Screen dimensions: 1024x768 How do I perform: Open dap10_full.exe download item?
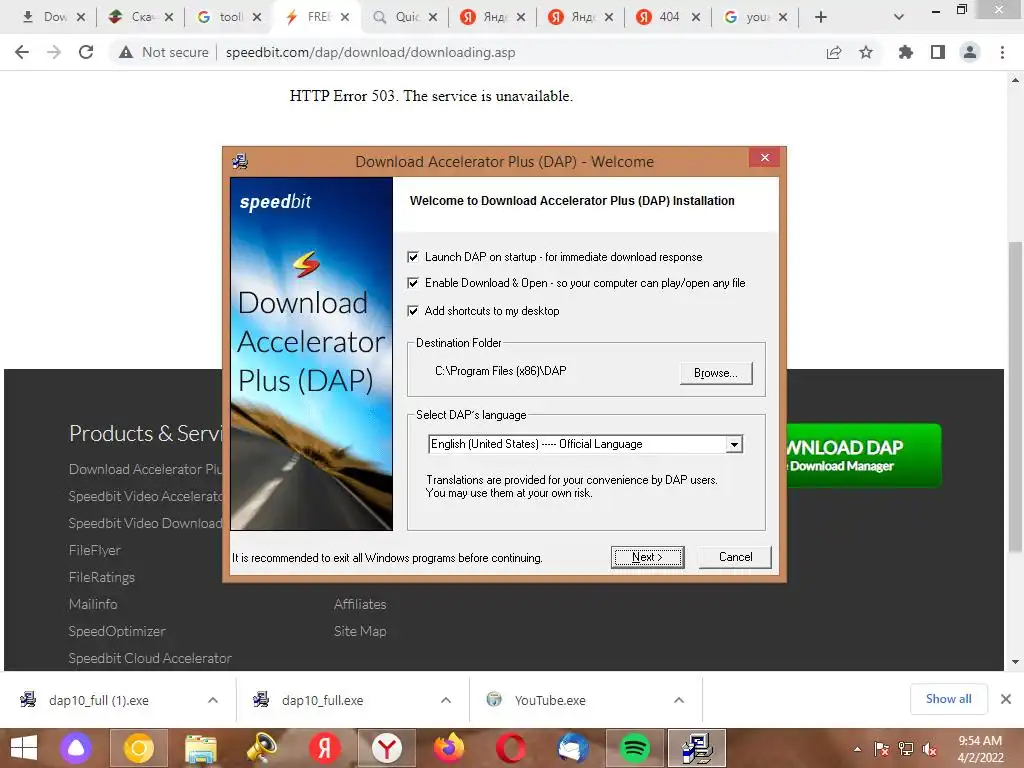[323, 700]
